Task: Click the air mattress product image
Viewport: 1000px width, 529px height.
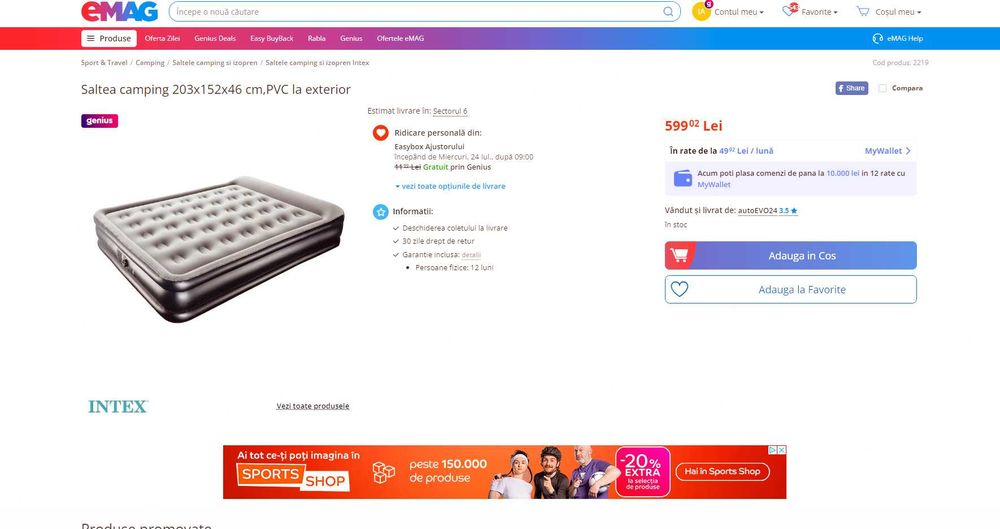Action: coord(219,249)
